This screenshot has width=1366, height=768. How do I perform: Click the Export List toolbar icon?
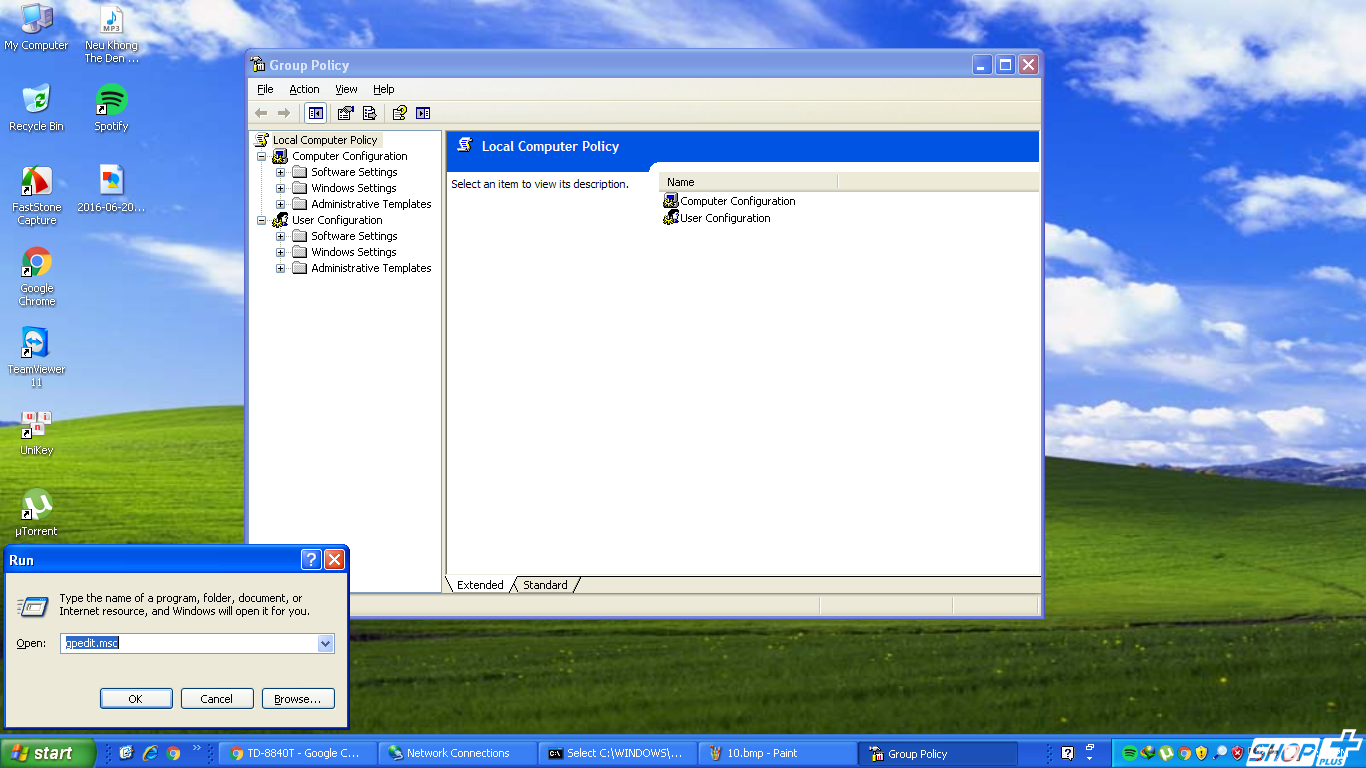coord(370,113)
